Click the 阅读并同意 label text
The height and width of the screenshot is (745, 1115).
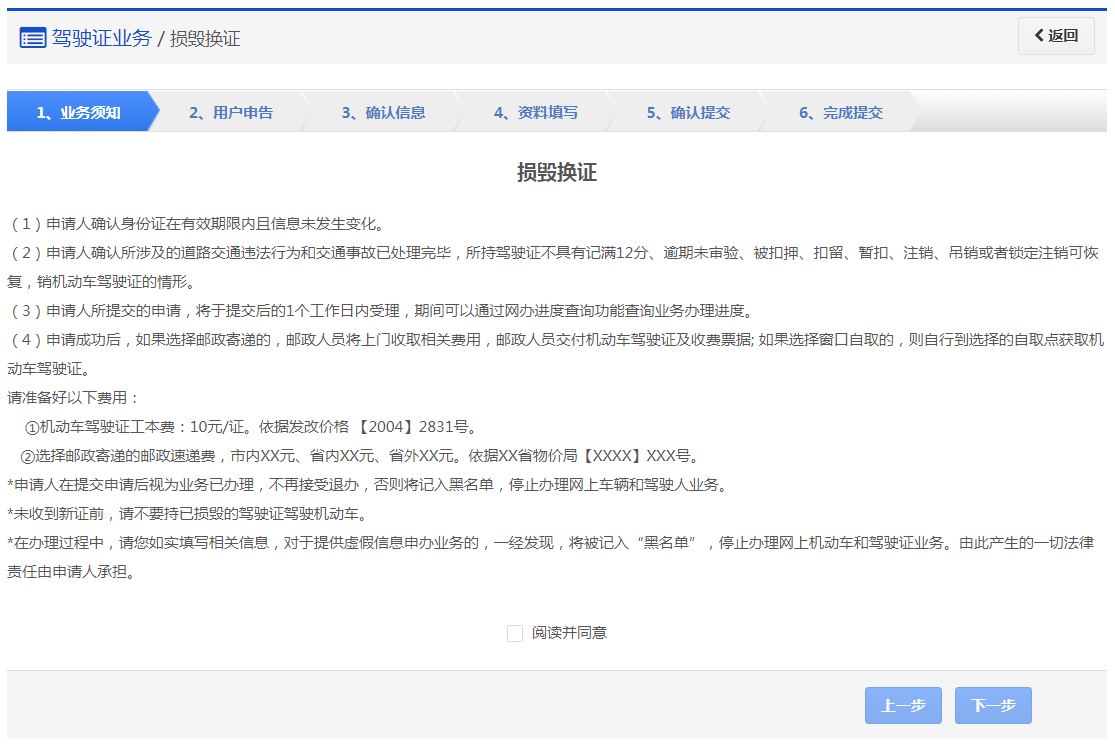(569, 633)
